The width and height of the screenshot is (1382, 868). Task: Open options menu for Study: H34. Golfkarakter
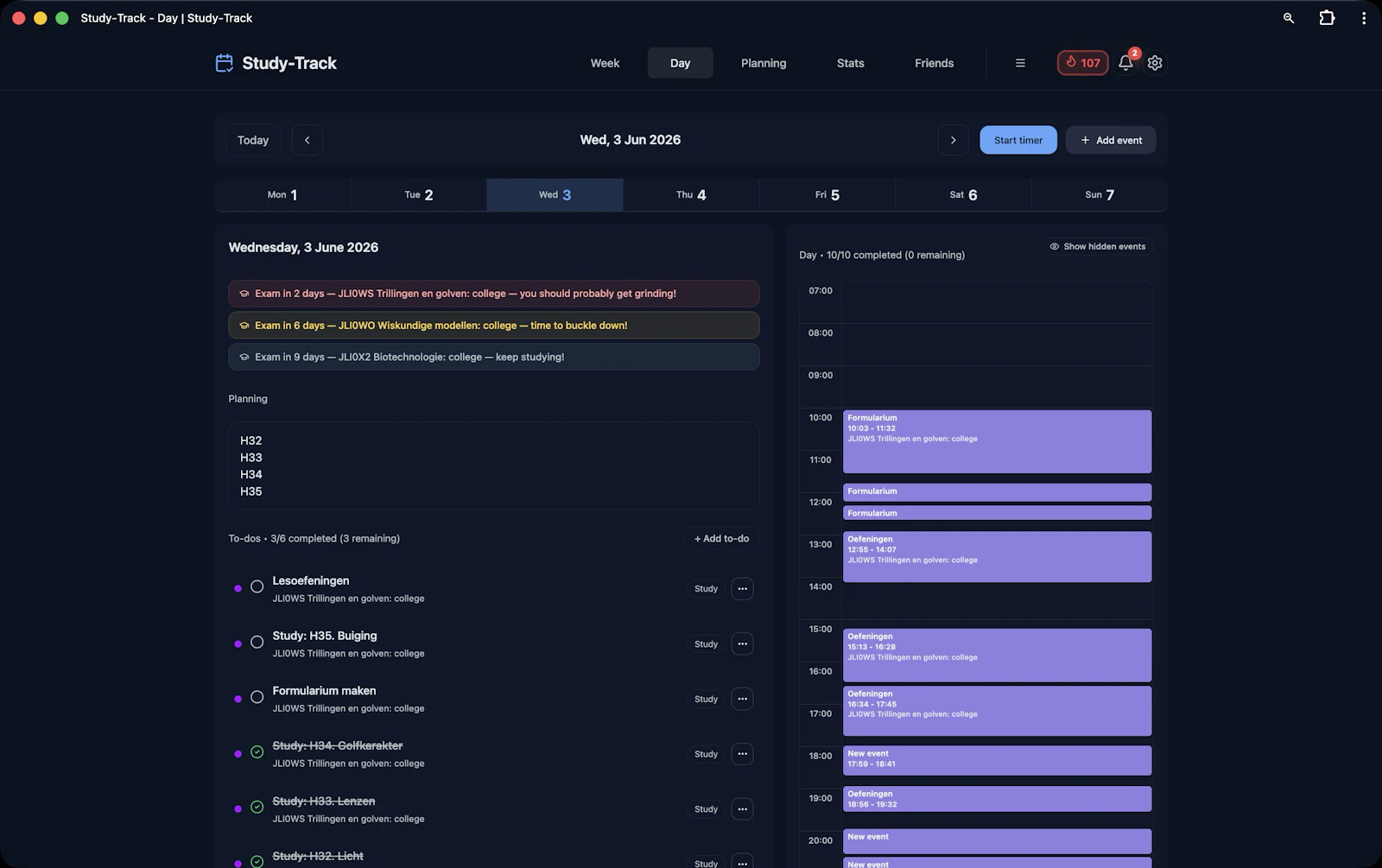[742, 754]
